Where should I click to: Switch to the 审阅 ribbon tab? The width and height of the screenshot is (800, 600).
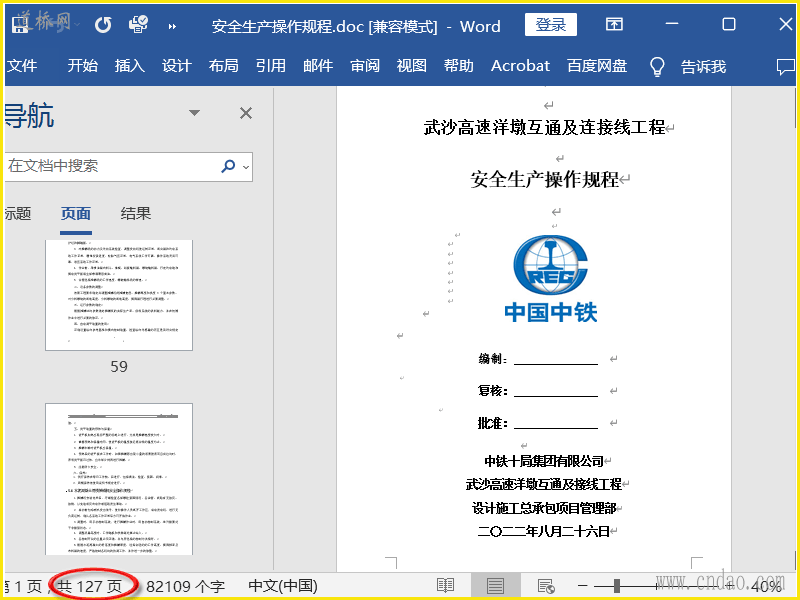(365, 66)
